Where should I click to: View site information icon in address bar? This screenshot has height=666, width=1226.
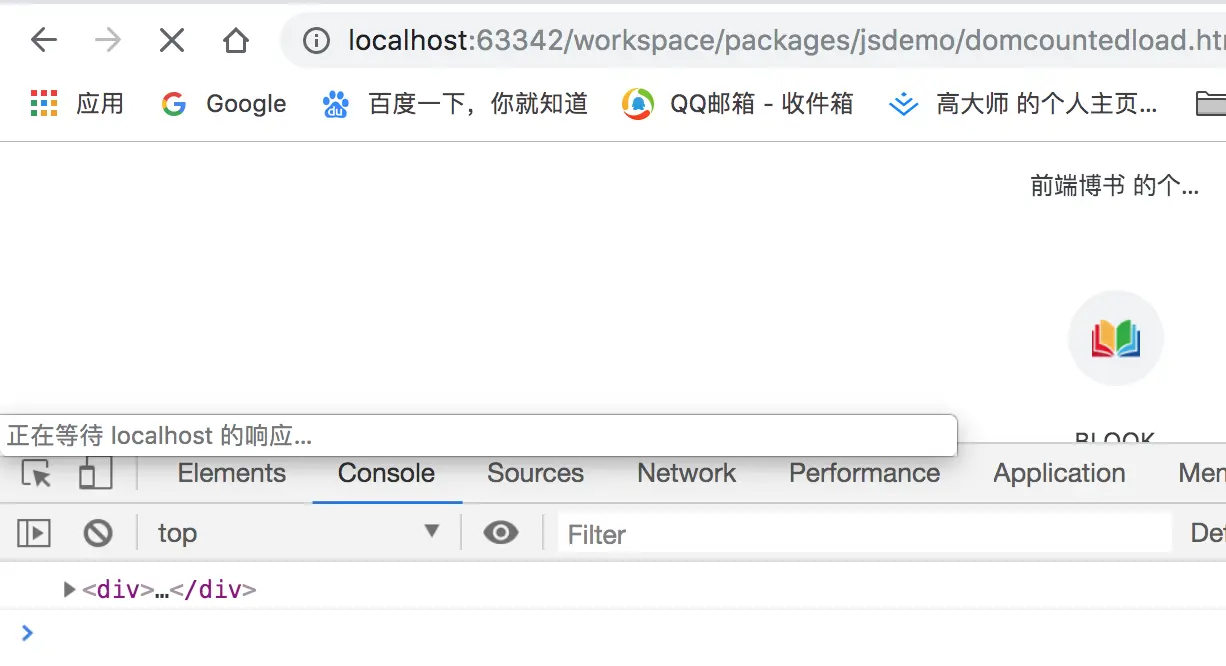tap(316, 40)
